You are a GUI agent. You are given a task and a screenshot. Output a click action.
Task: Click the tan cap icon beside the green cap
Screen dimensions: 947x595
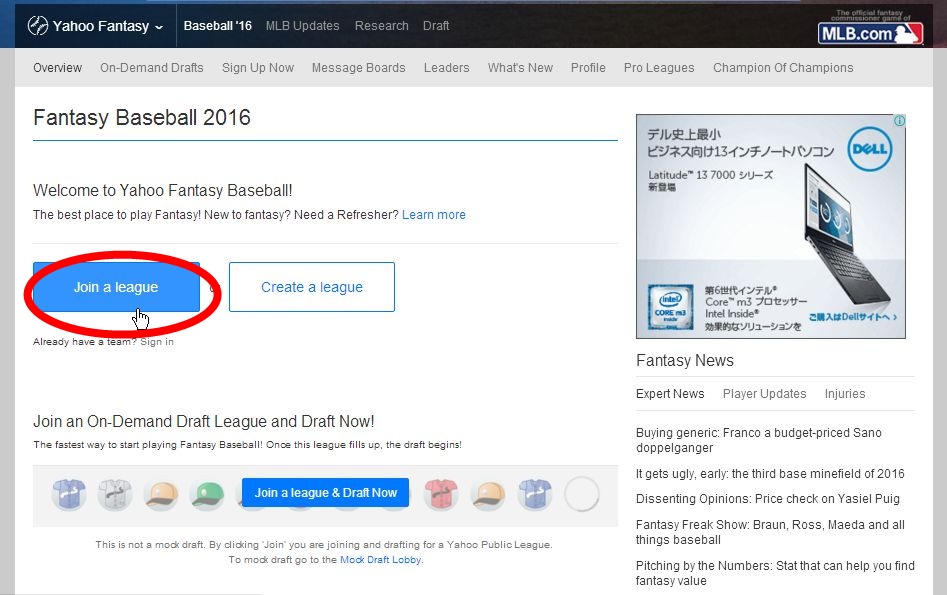(x=161, y=494)
